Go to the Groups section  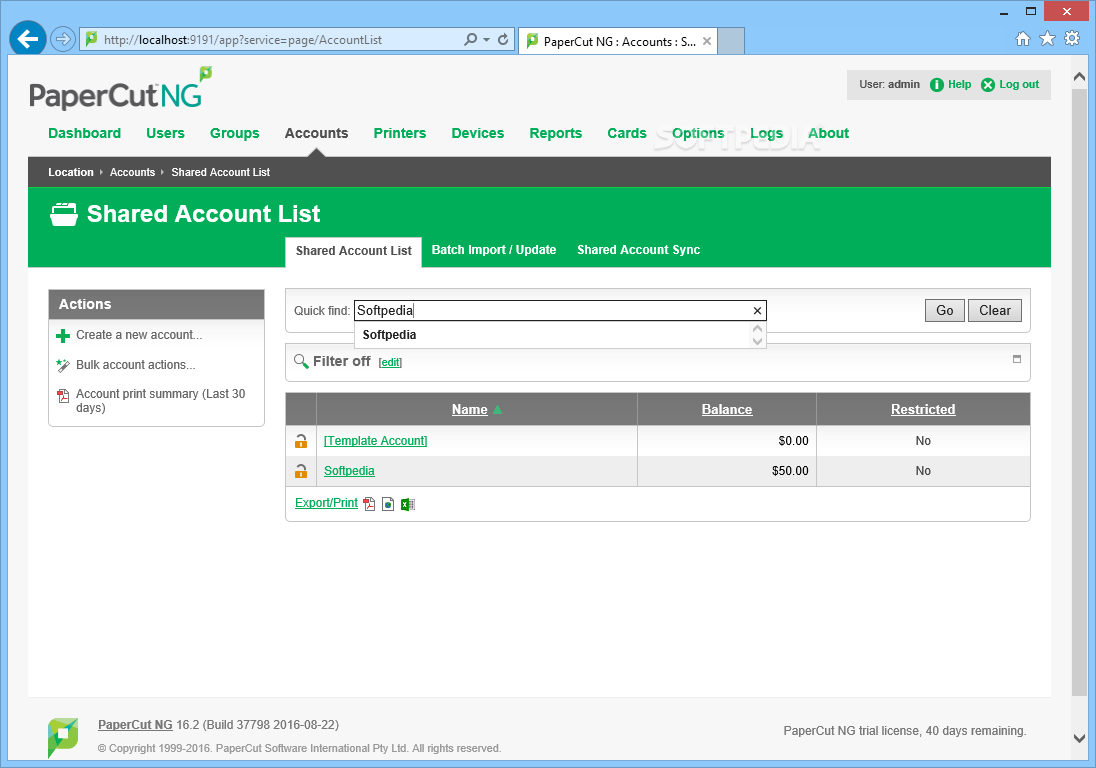click(234, 133)
